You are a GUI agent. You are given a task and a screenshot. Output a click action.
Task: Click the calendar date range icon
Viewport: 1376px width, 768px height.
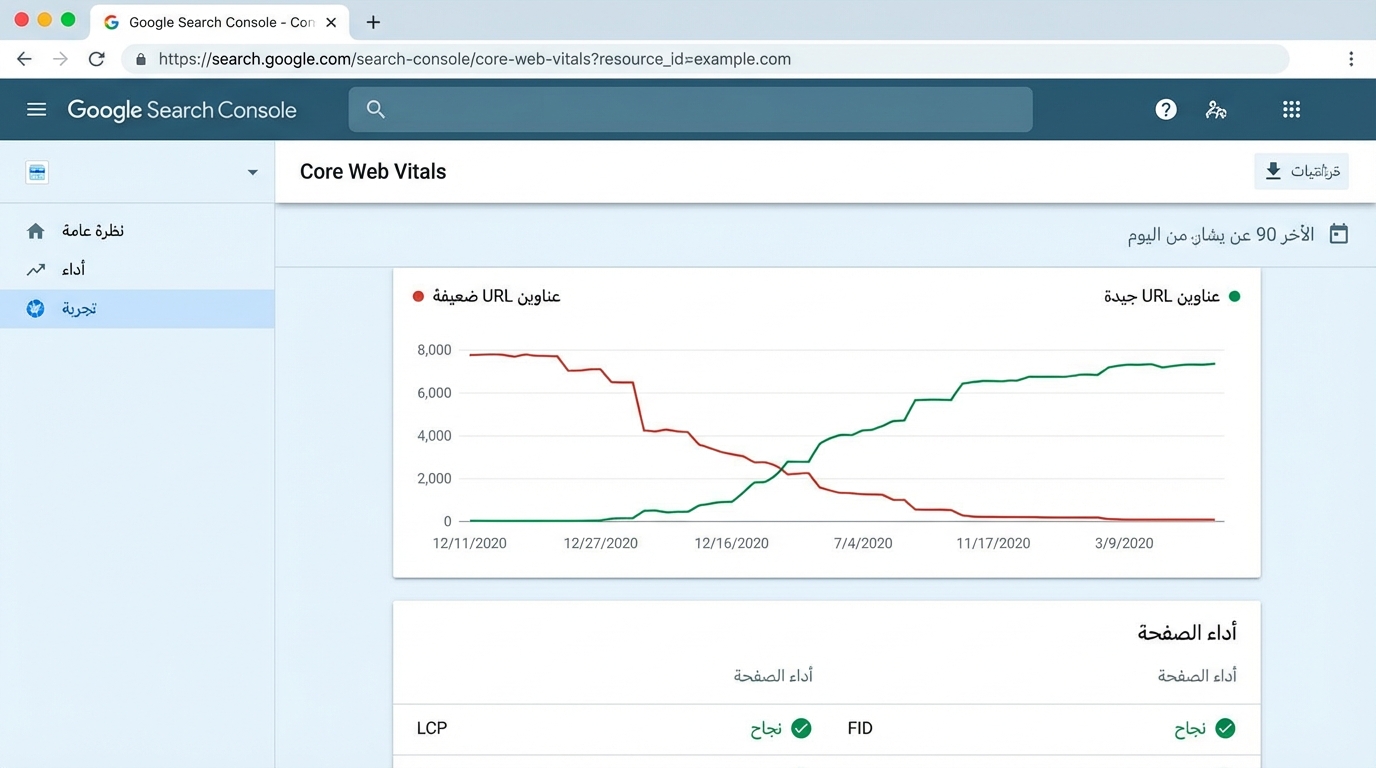click(x=1338, y=234)
